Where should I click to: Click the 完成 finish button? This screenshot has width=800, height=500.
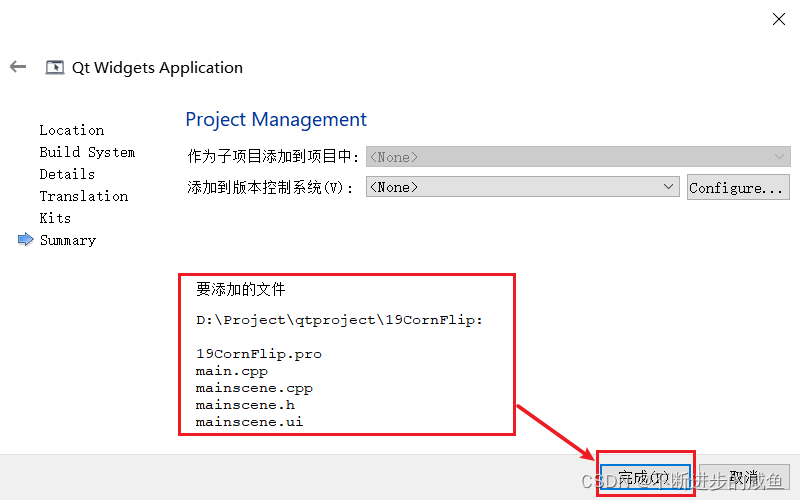645,478
